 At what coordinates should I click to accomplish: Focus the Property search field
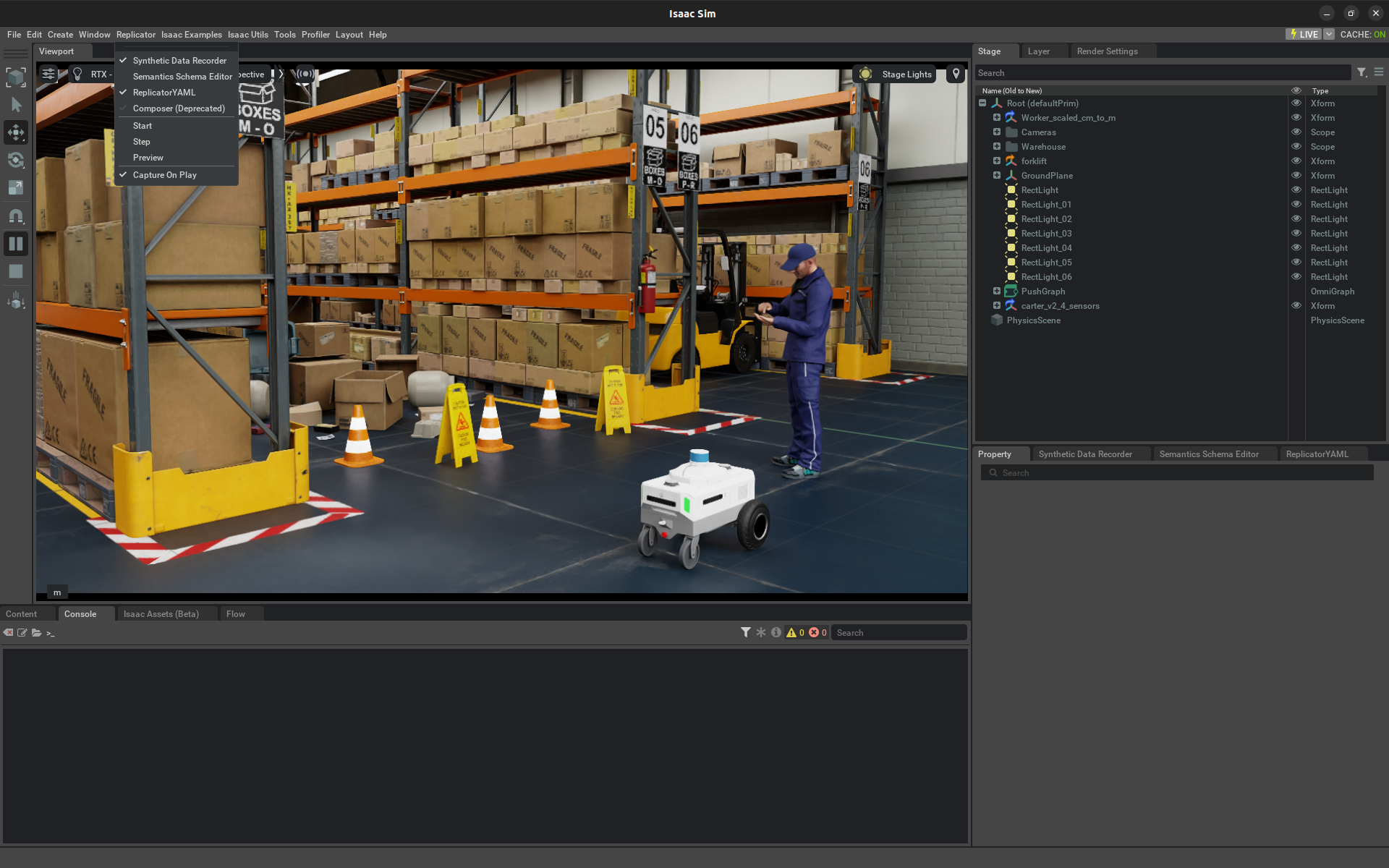[x=1178, y=473]
